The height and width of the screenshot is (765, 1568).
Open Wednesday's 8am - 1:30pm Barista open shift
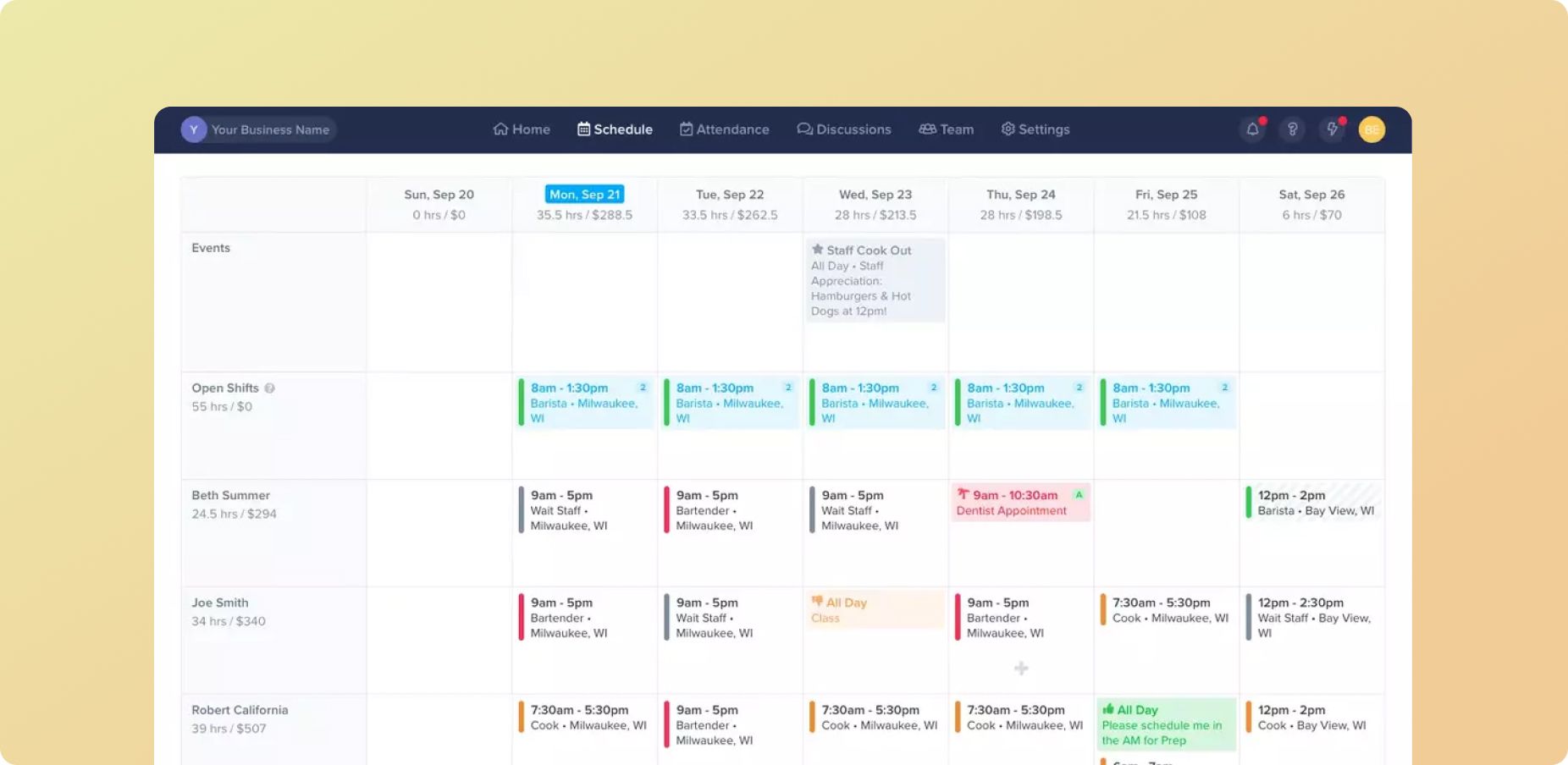pyautogui.click(x=876, y=403)
